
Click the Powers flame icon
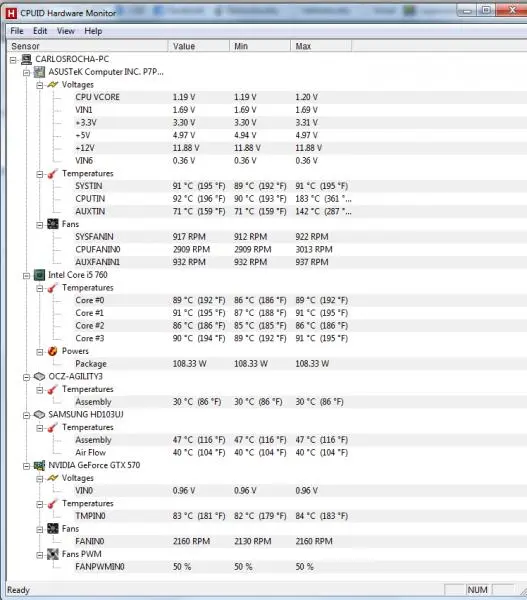tap(53, 351)
